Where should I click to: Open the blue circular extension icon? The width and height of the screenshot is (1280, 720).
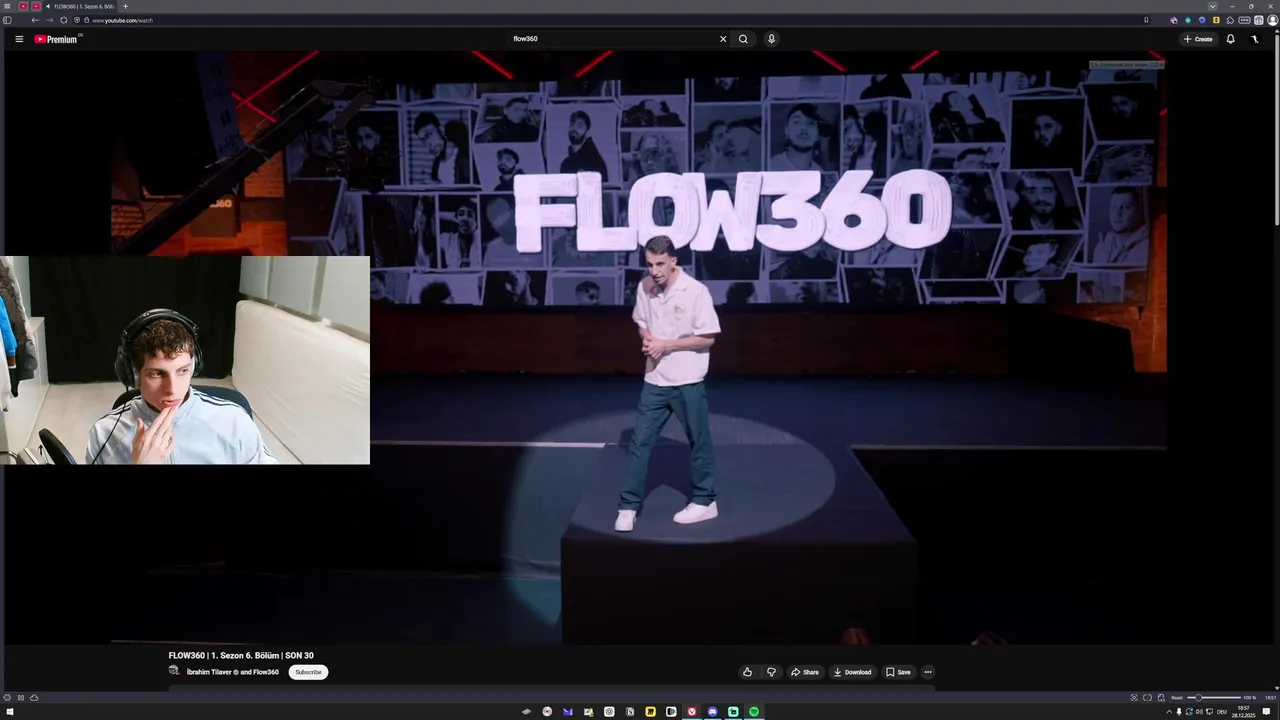[1202, 20]
